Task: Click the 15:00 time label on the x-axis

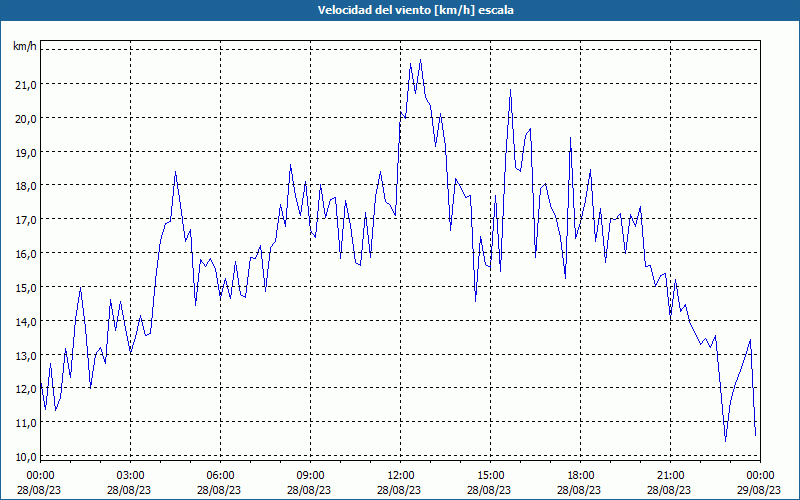Action: (490, 476)
